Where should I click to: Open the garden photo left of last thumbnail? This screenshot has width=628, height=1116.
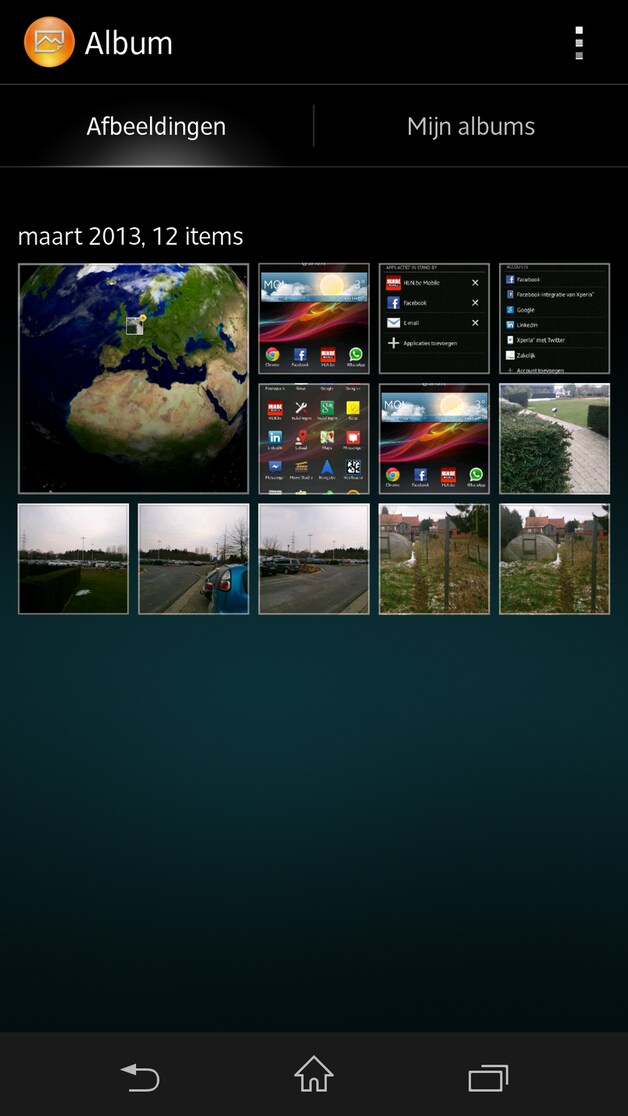coord(434,559)
